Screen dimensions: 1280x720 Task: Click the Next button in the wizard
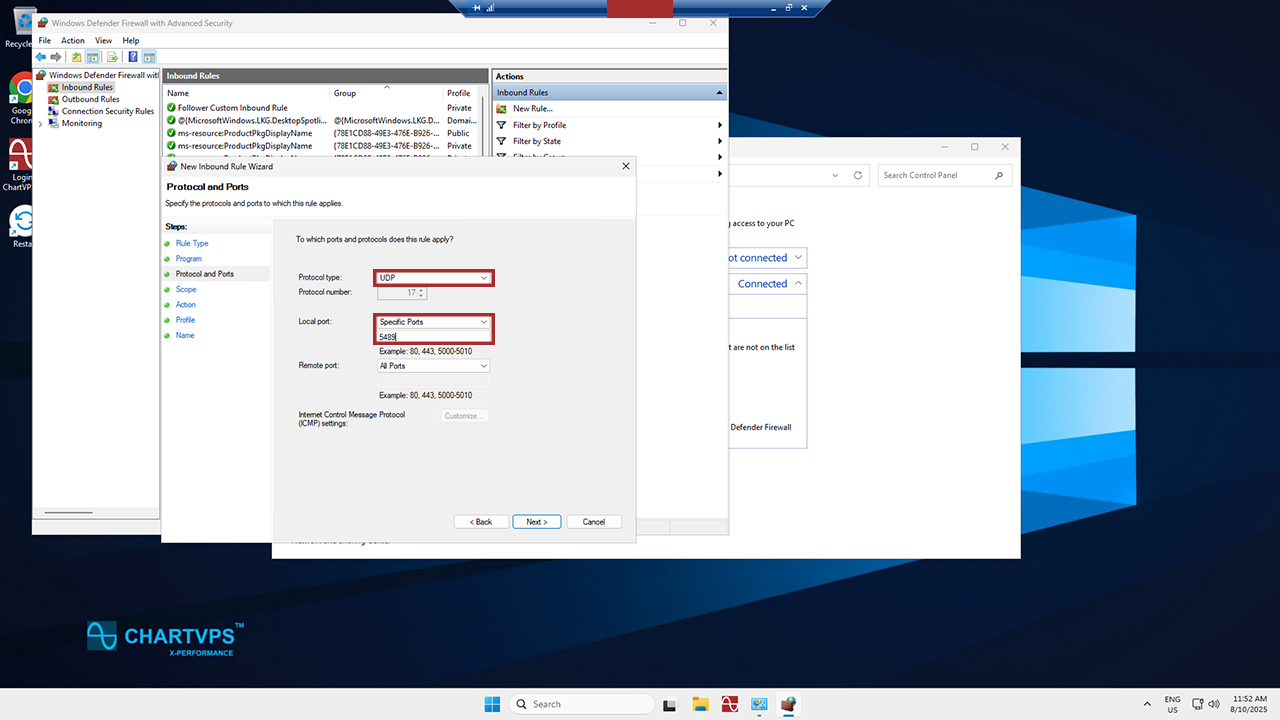(x=536, y=522)
